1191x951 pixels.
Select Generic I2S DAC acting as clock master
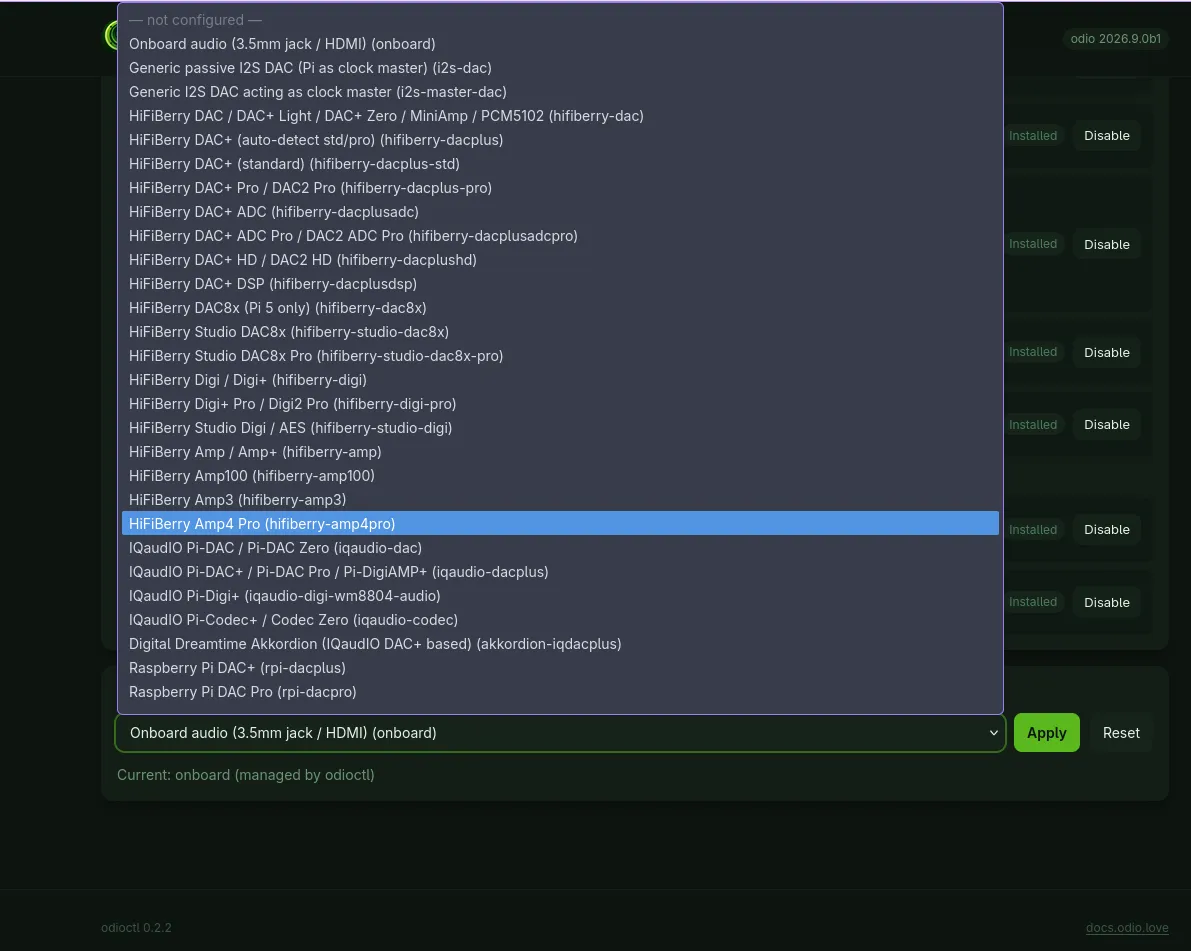pyautogui.click(x=560, y=92)
